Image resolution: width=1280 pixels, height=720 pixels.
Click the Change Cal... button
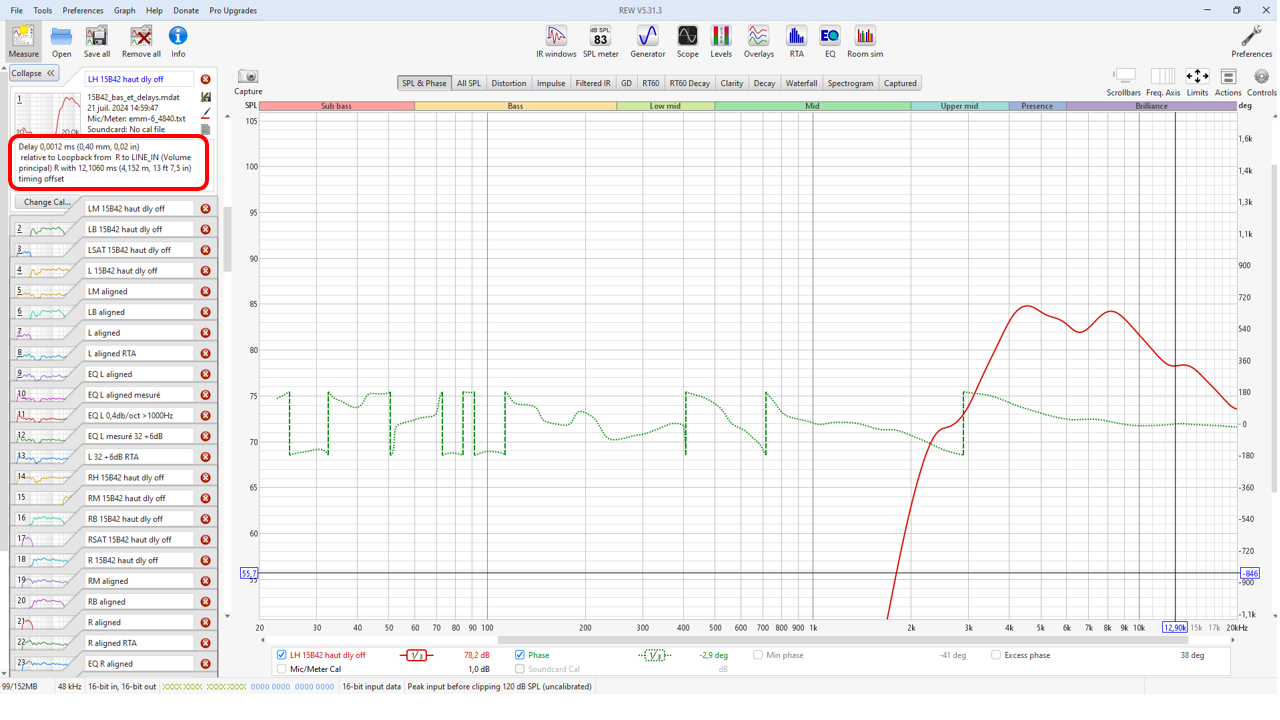coord(47,202)
